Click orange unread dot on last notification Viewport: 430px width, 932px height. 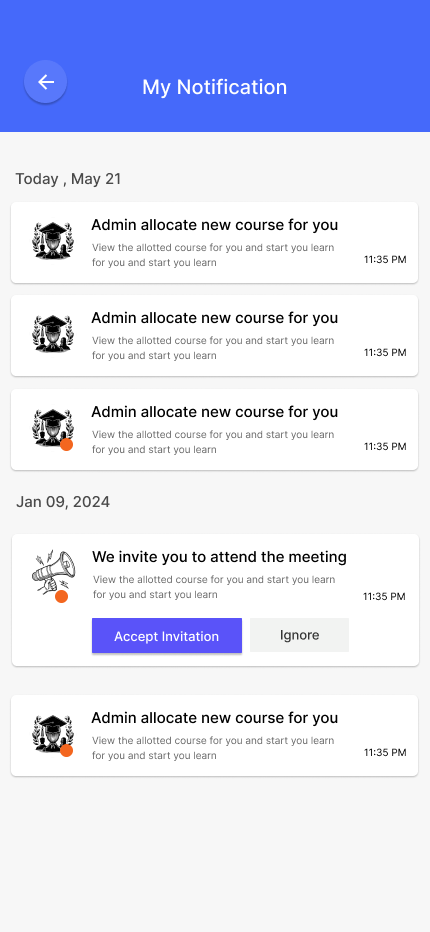(x=67, y=751)
